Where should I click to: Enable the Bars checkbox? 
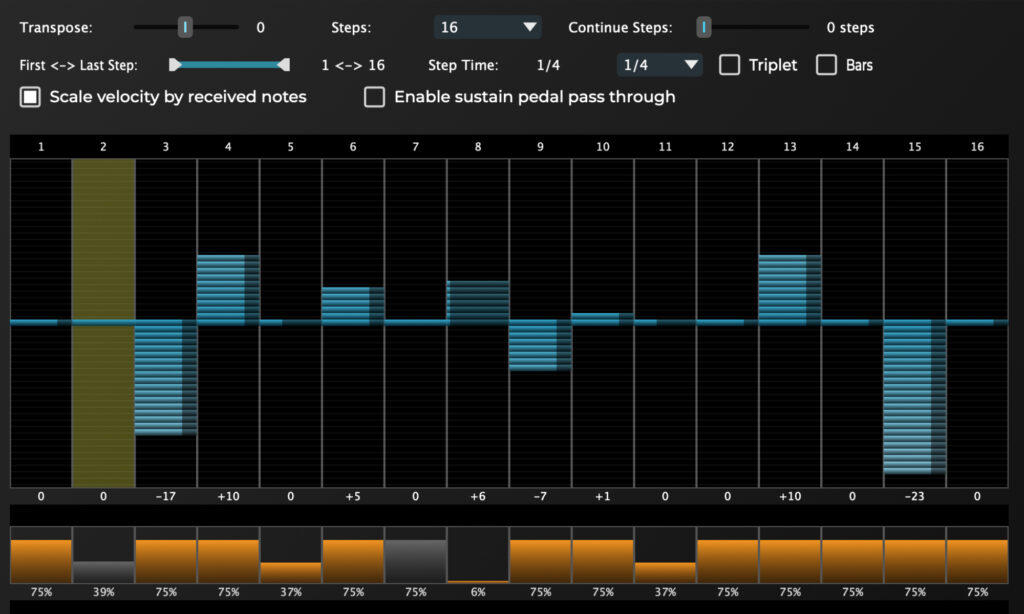point(827,65)
